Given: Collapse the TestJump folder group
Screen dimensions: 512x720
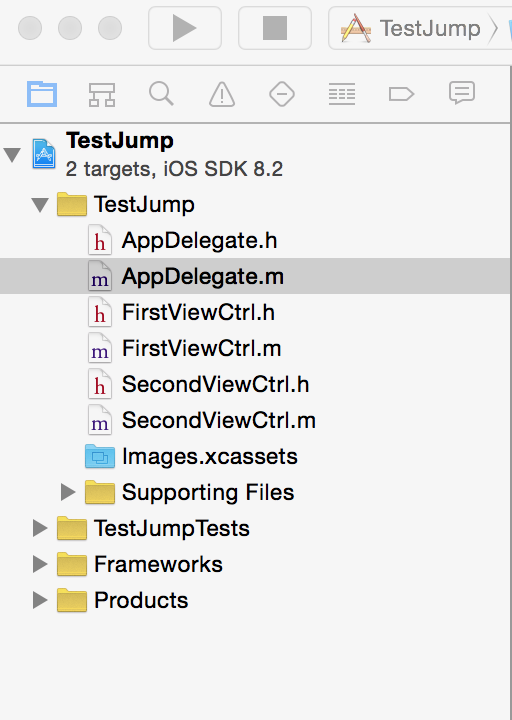Looking at the screenshot, I should point(40,205).
